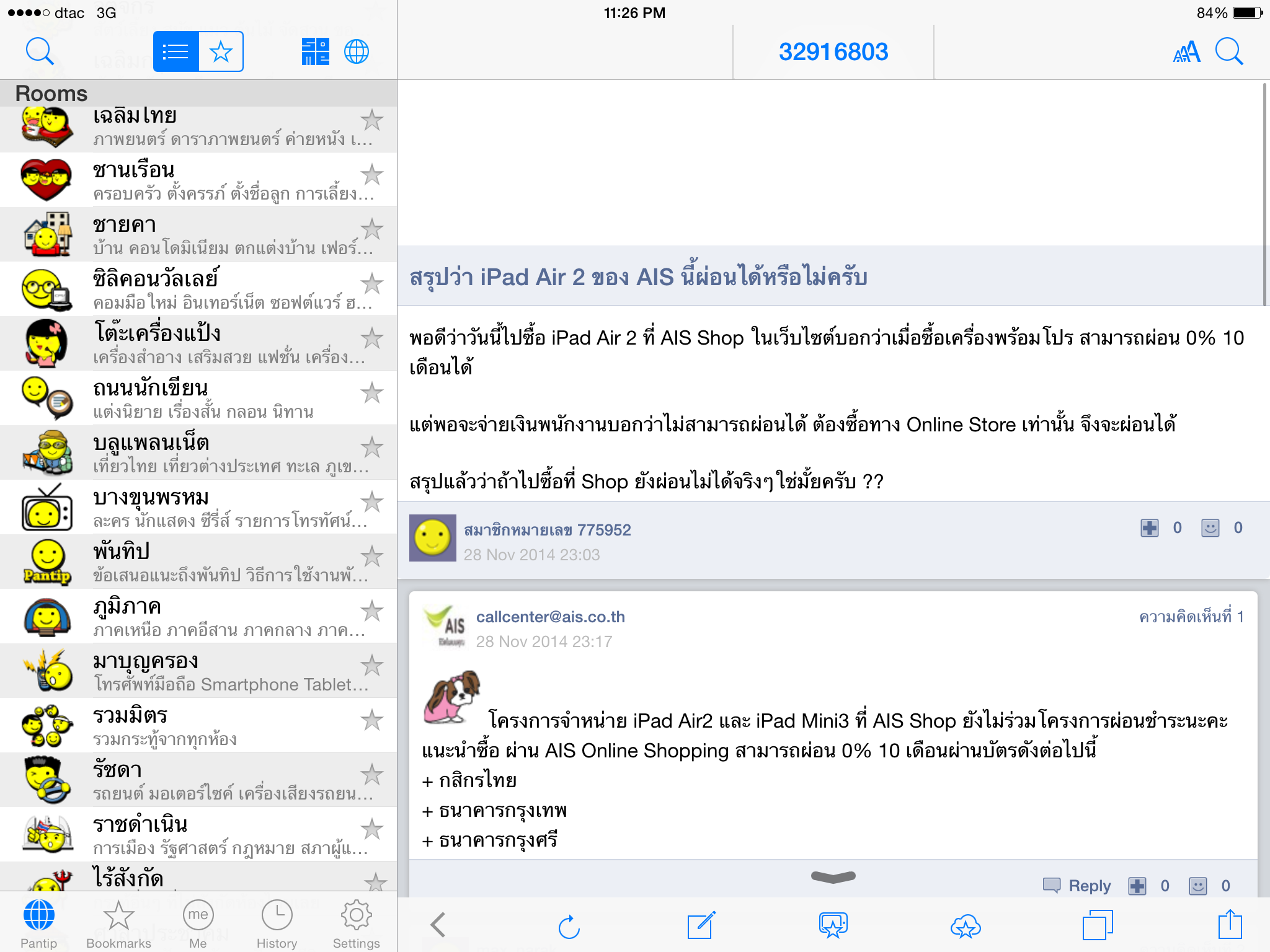Favorite the เฉลิมไทย room star
The image size is (1270, 952).
click(x=372, y=120)
